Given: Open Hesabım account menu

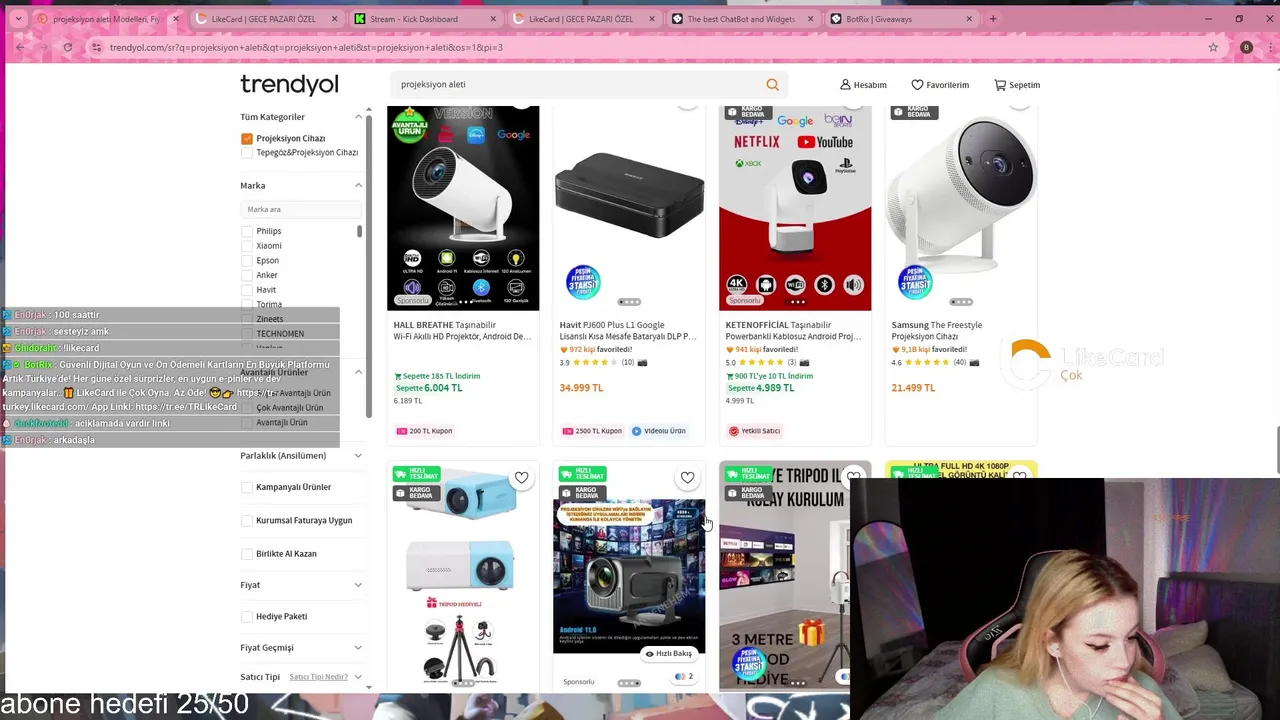Looking at the screenshot, I should click(x=863, y=85).
